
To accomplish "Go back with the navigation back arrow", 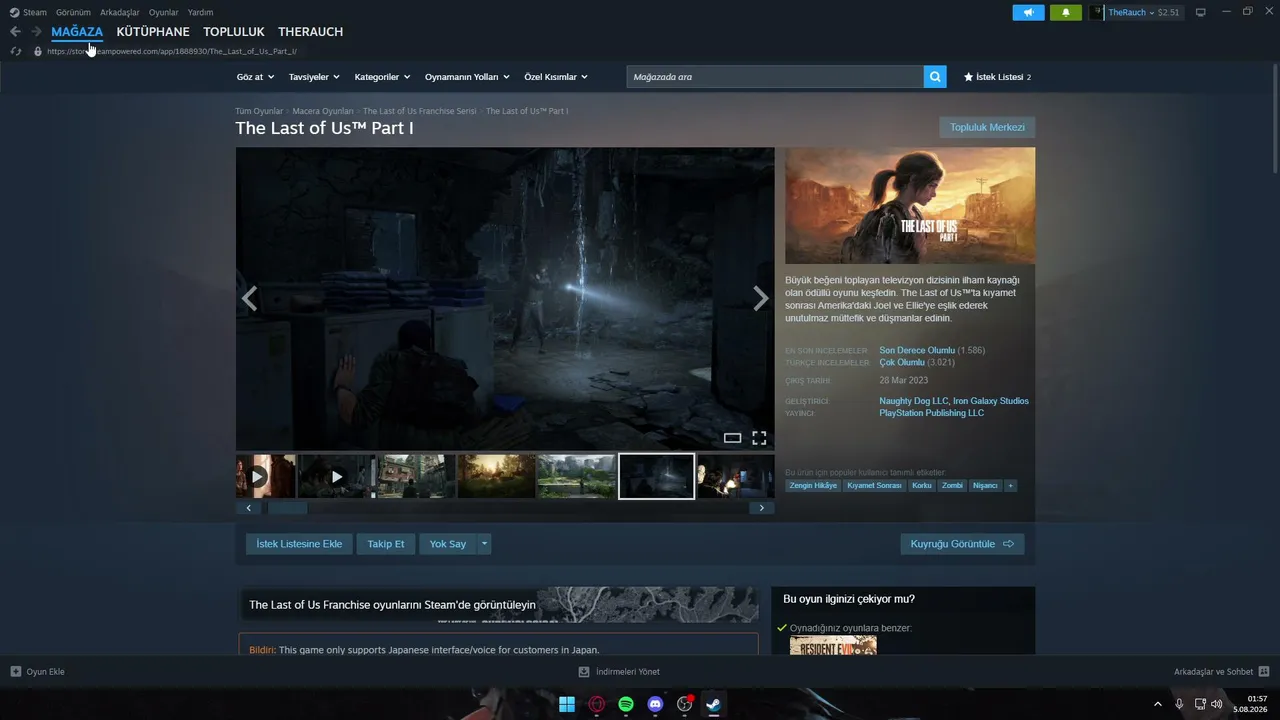I will (x=15, y=32).
